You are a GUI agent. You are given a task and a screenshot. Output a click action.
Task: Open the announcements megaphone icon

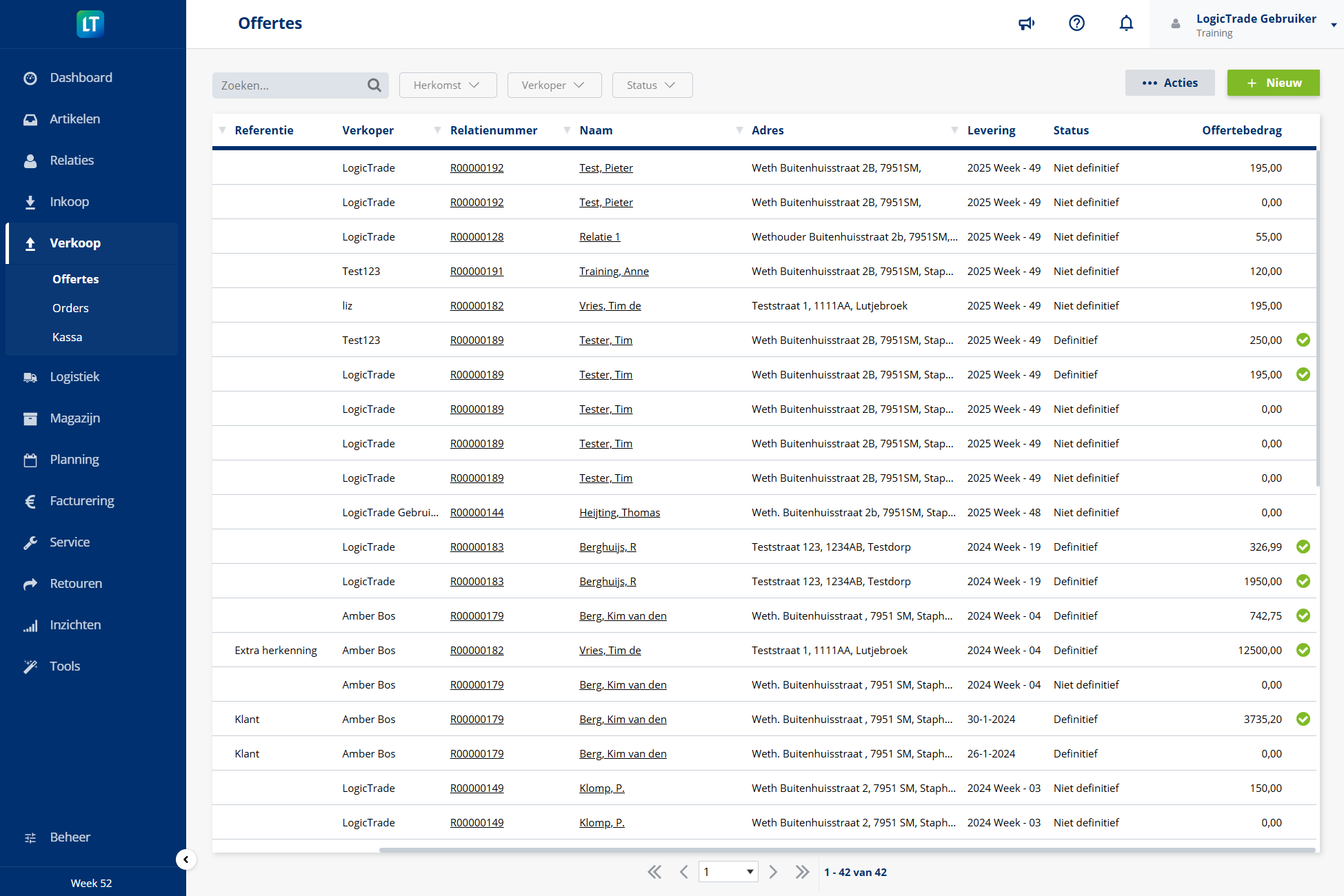point(1026,23)
